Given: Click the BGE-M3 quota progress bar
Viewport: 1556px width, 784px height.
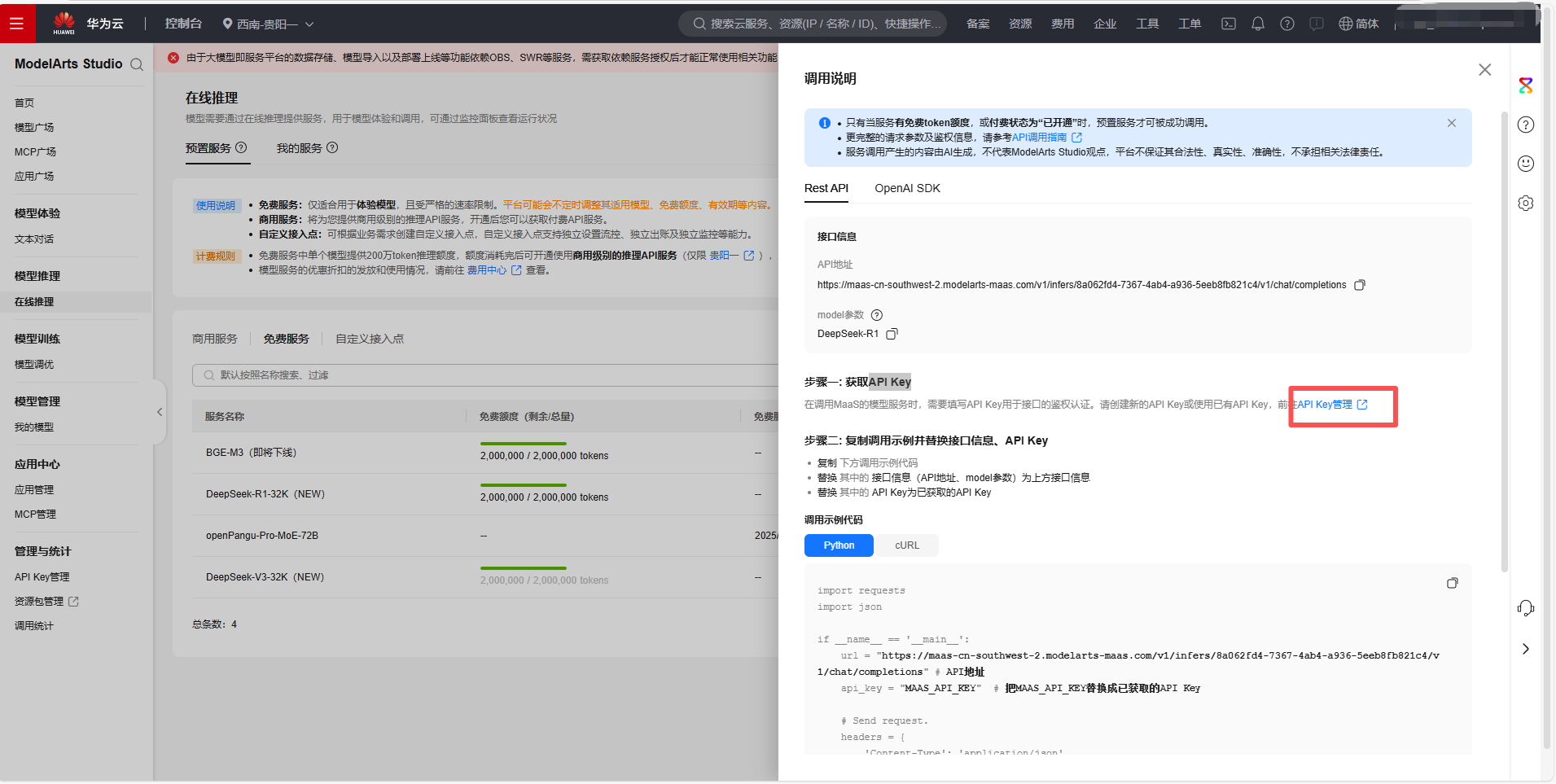Looking at the screenshot, I should [524, 444].
